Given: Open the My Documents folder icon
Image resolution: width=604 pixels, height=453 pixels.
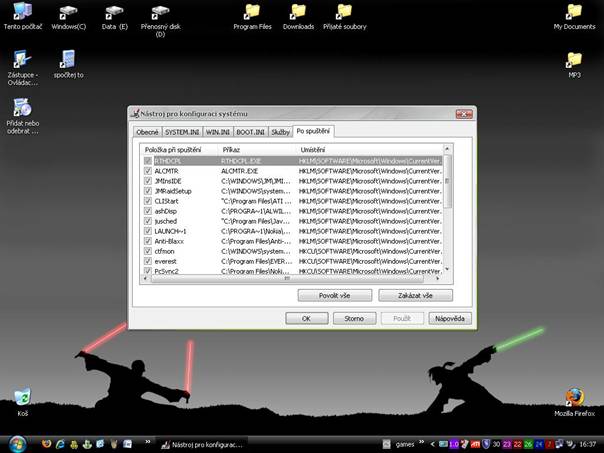Looking at the screenshot, I should pos(574,16).
